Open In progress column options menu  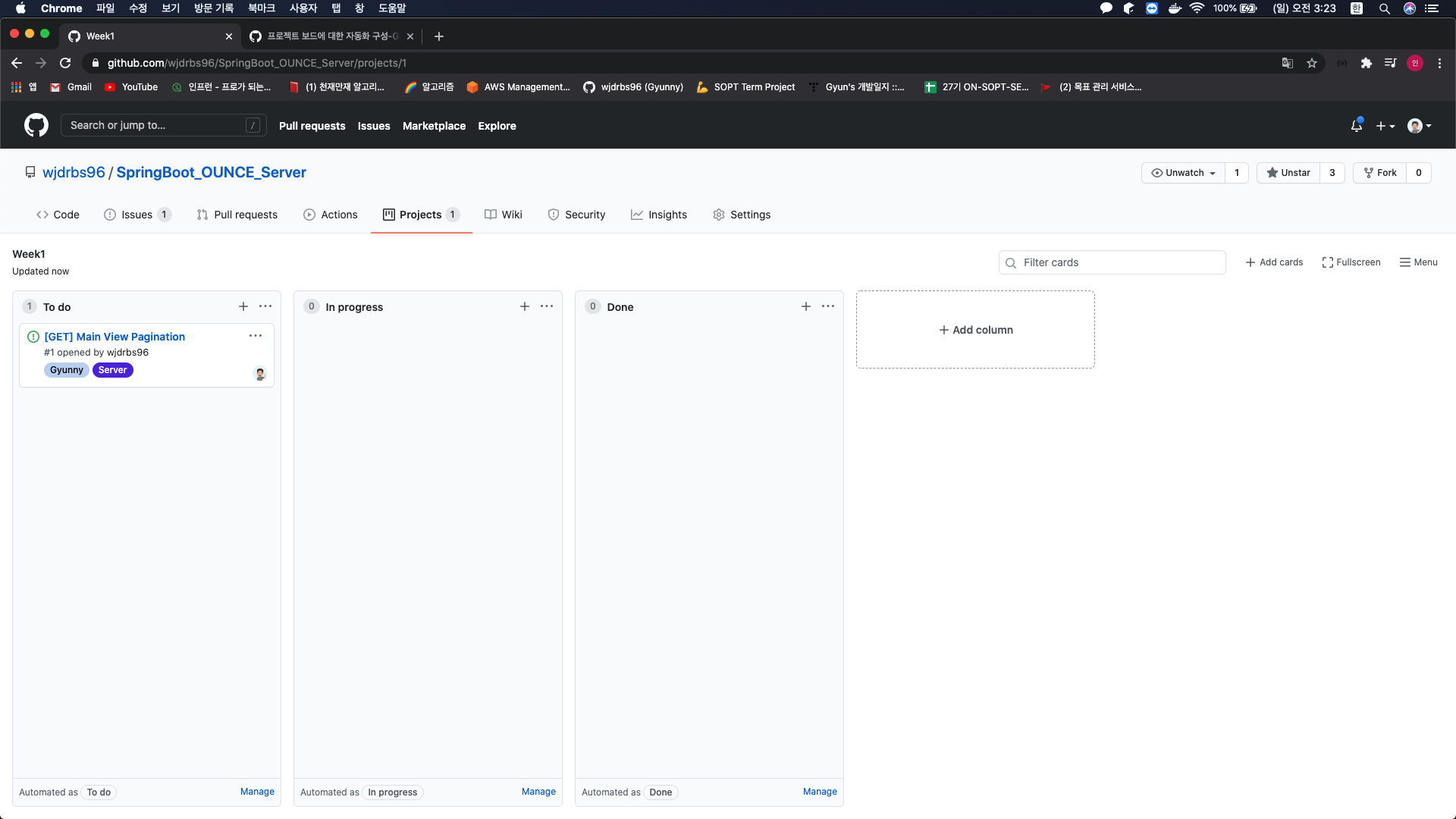547,306
